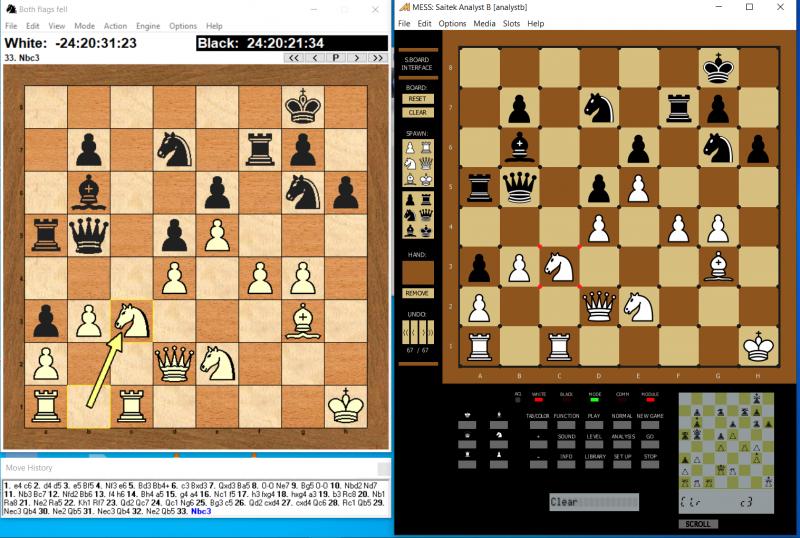Click the white knight on square c3 in MESS

[x=558, y=265]
